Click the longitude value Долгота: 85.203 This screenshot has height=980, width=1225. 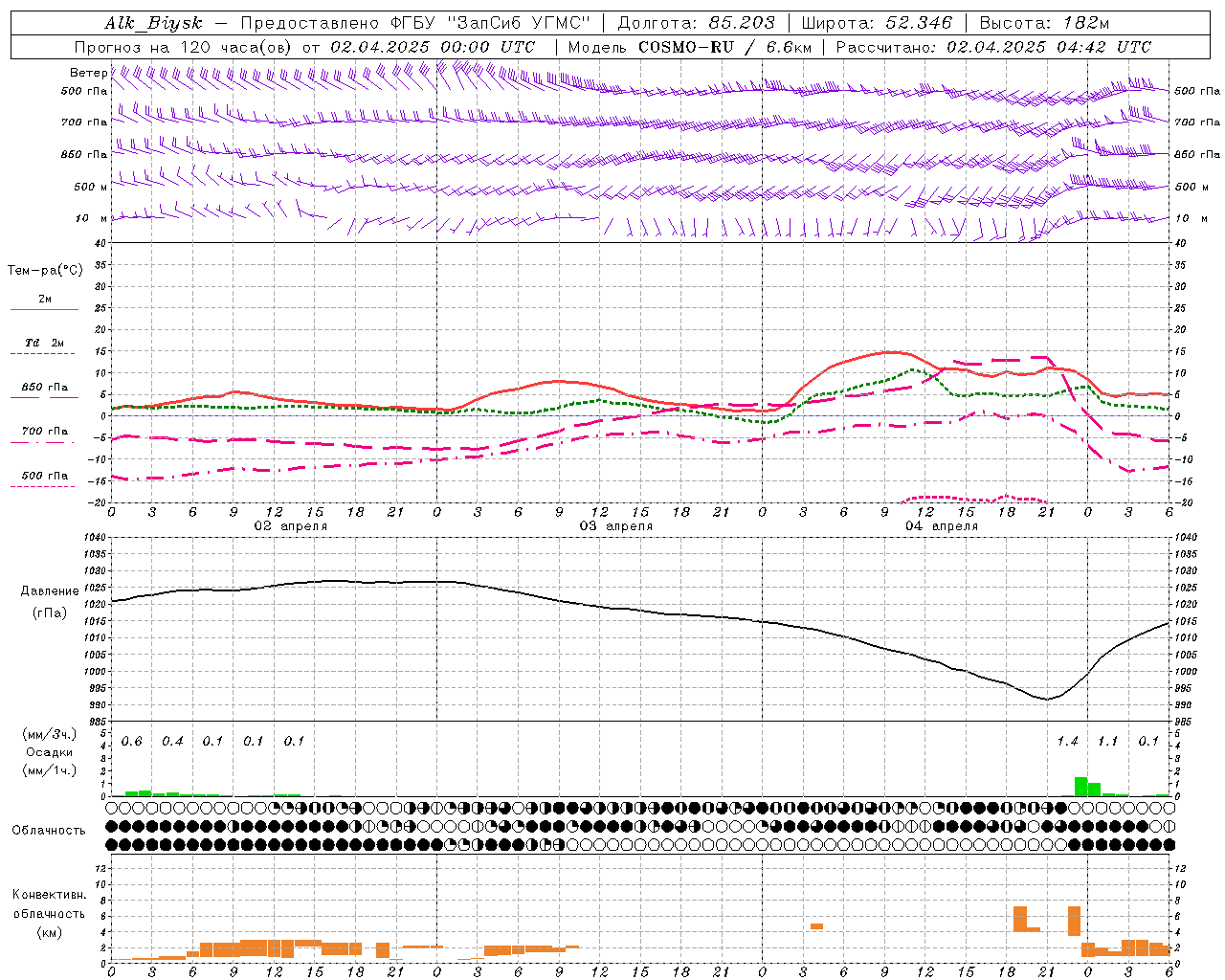coord(697,23)
